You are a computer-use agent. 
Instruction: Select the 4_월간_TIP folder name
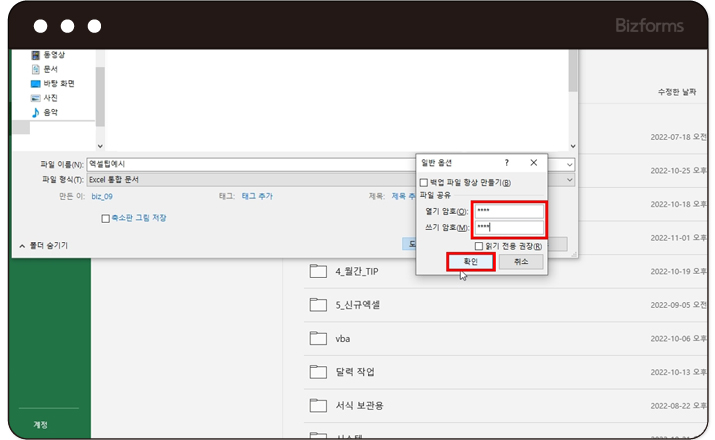tap(357, 271)
